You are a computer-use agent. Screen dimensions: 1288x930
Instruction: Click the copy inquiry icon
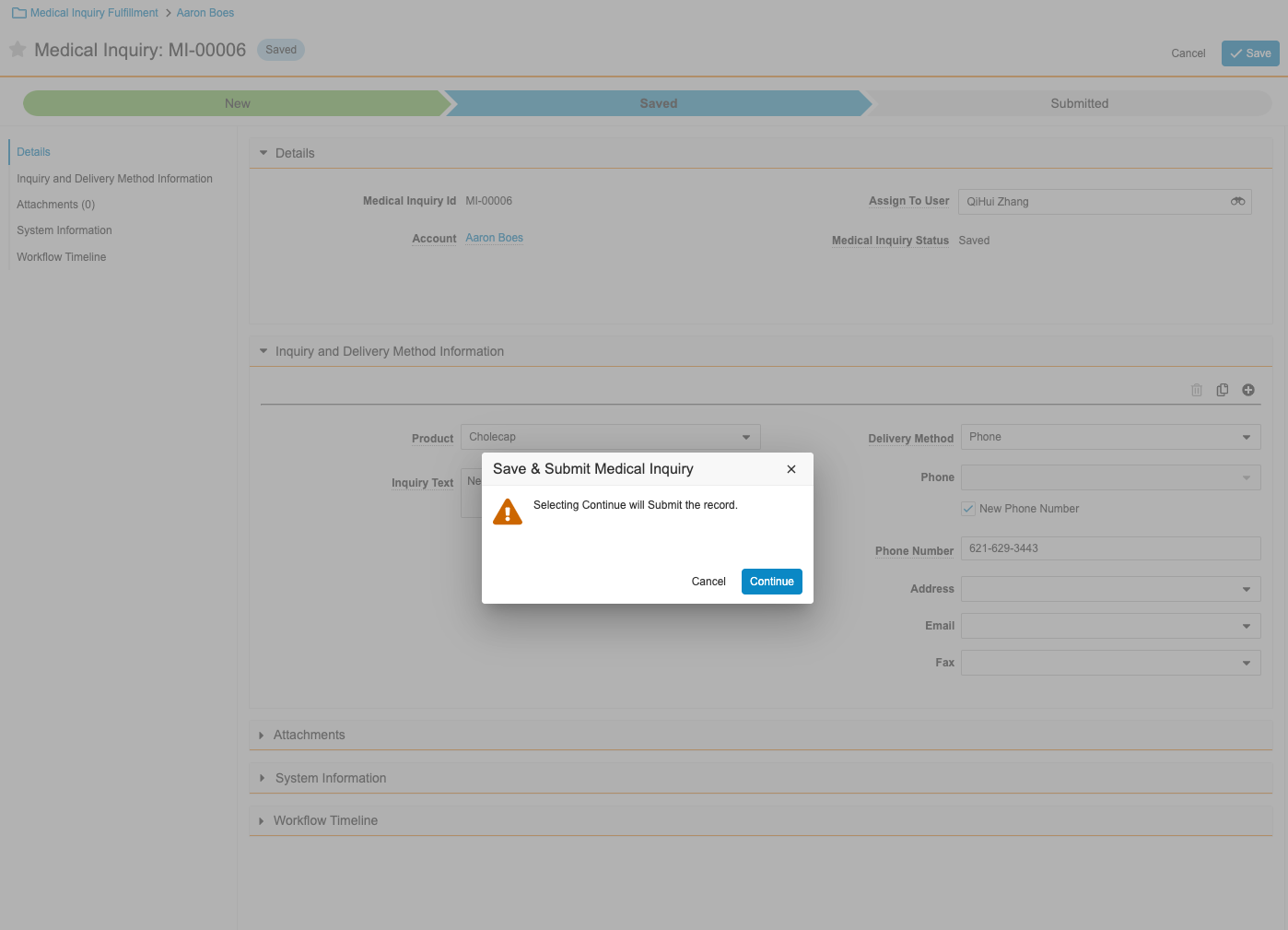point(1222,390)
